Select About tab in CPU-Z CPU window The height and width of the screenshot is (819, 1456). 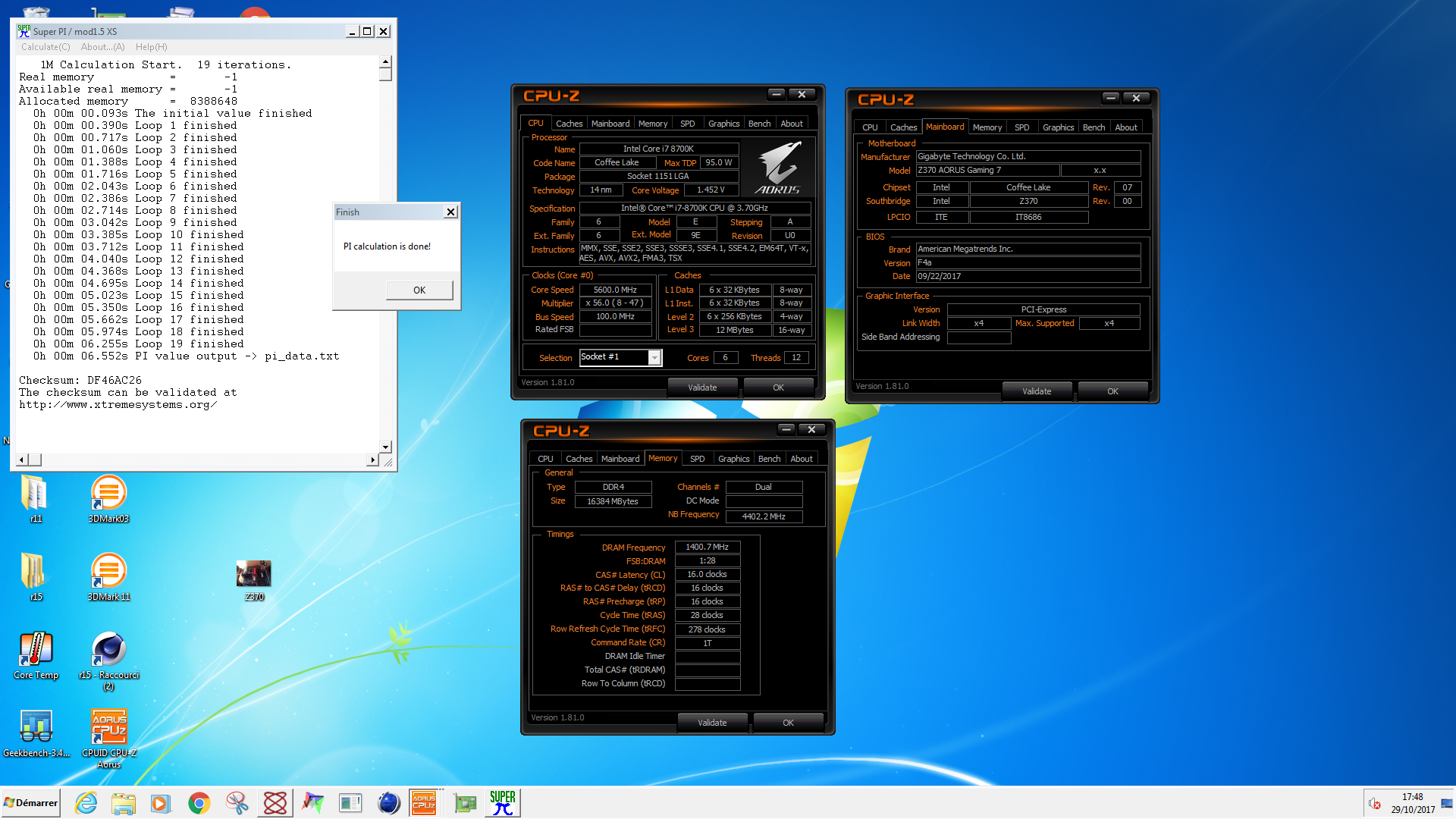[792, 124]
